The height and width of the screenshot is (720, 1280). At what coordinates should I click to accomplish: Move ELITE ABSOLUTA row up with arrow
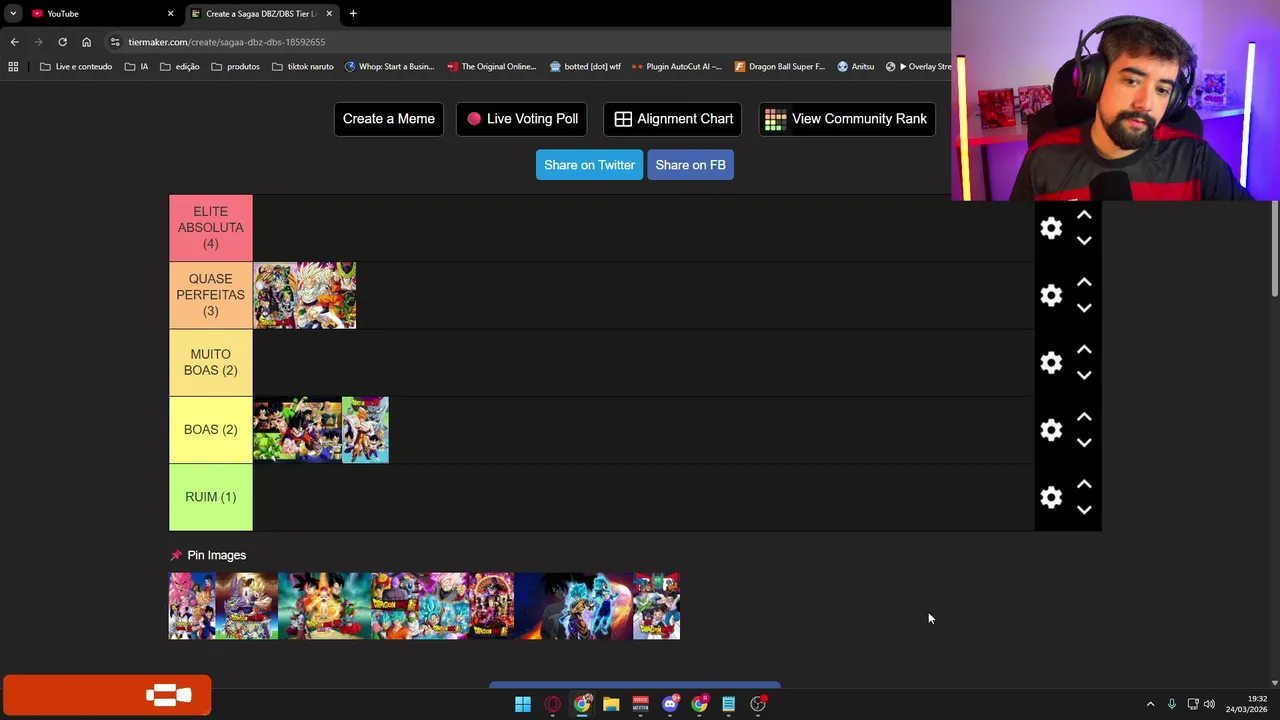click(x=1084, y=215)
